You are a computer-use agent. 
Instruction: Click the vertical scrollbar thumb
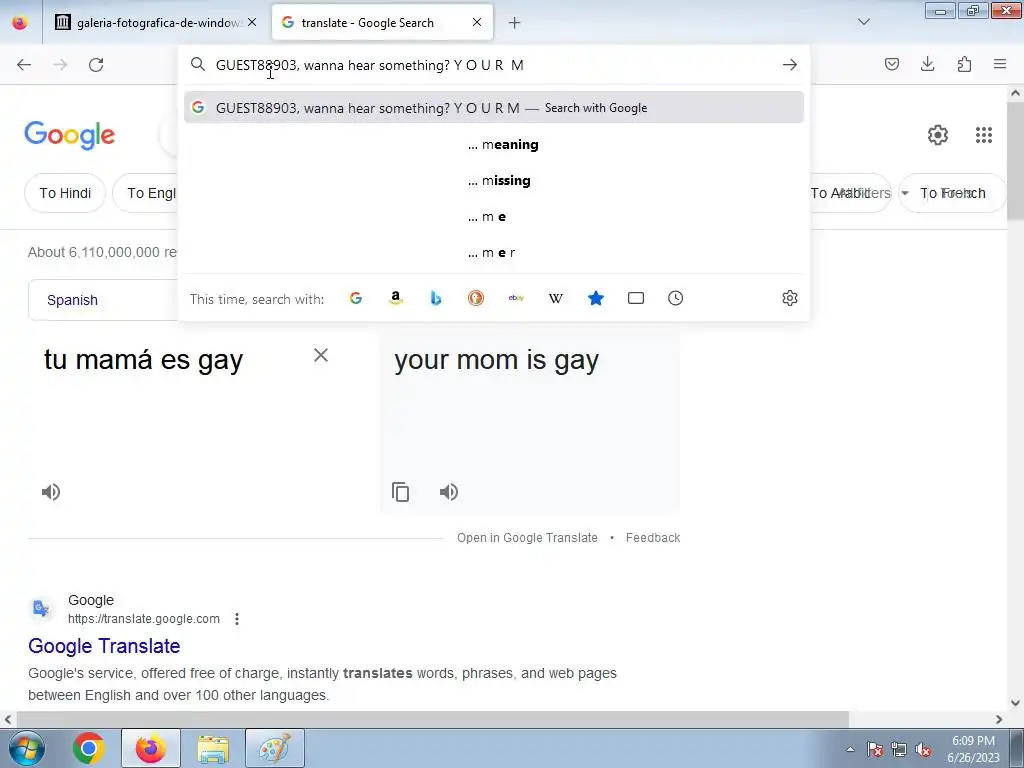[1015, 161]
